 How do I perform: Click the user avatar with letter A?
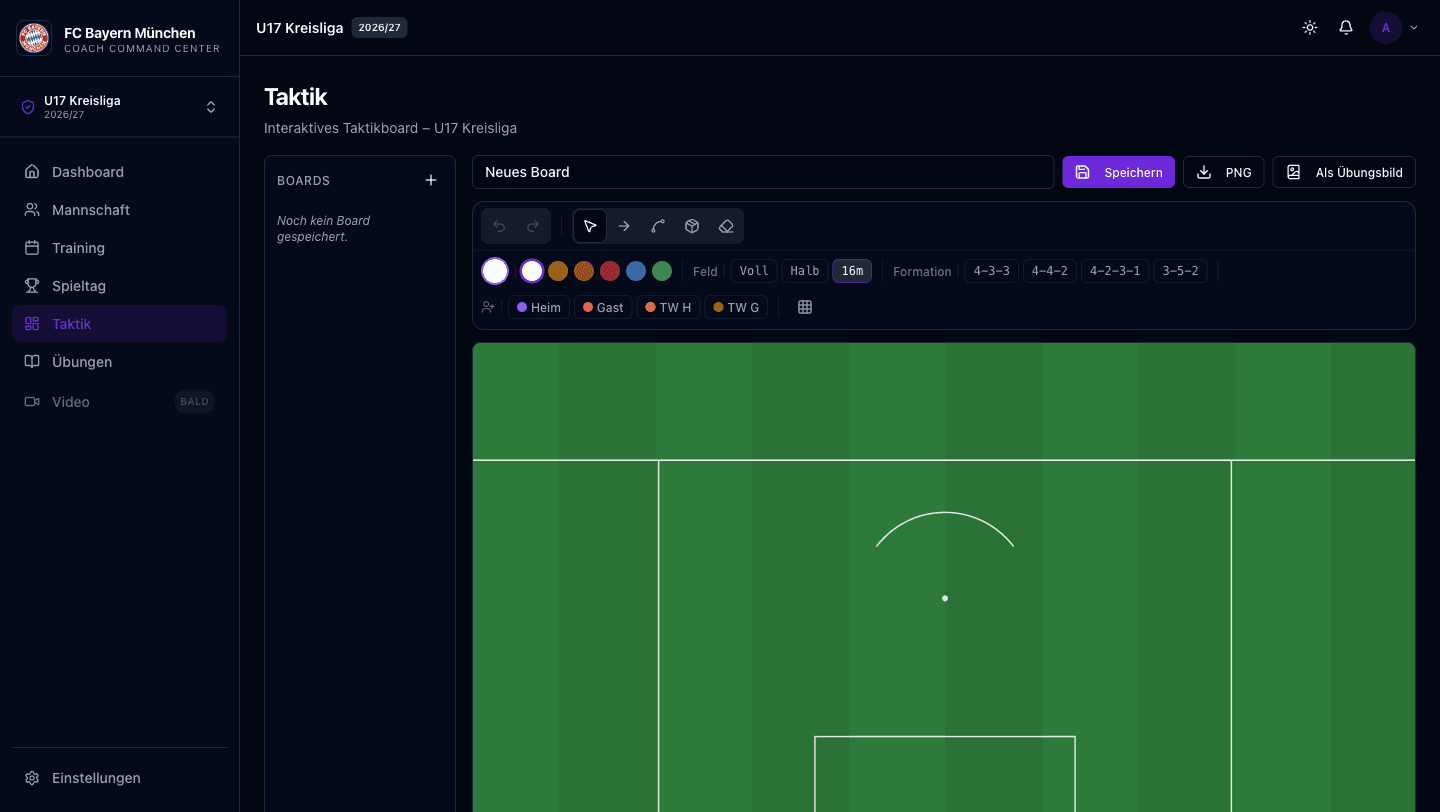[x=1386, y=28]
